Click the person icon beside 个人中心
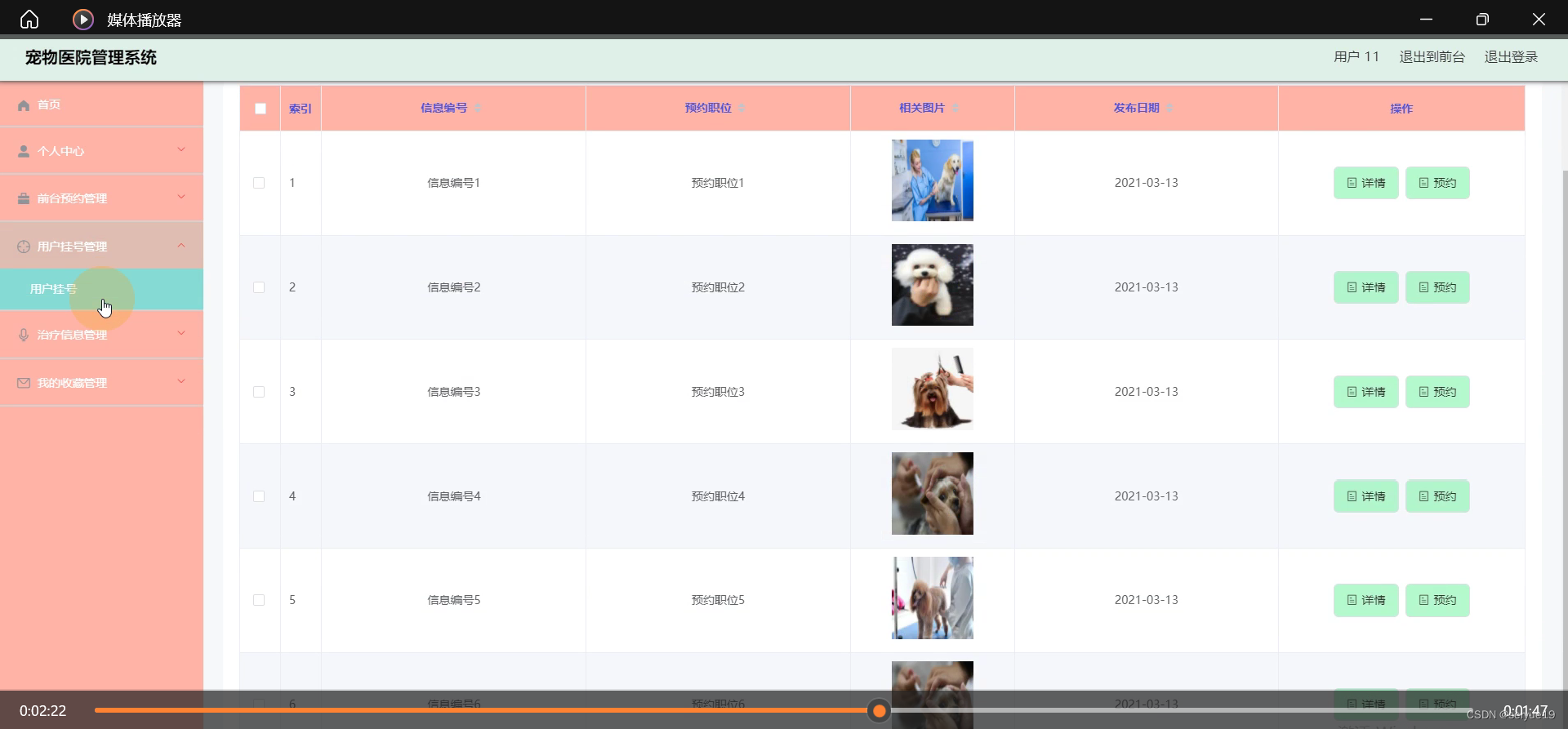Image resolution: width=1568 pixels, height=729 pixels. [x=24, y=152]
